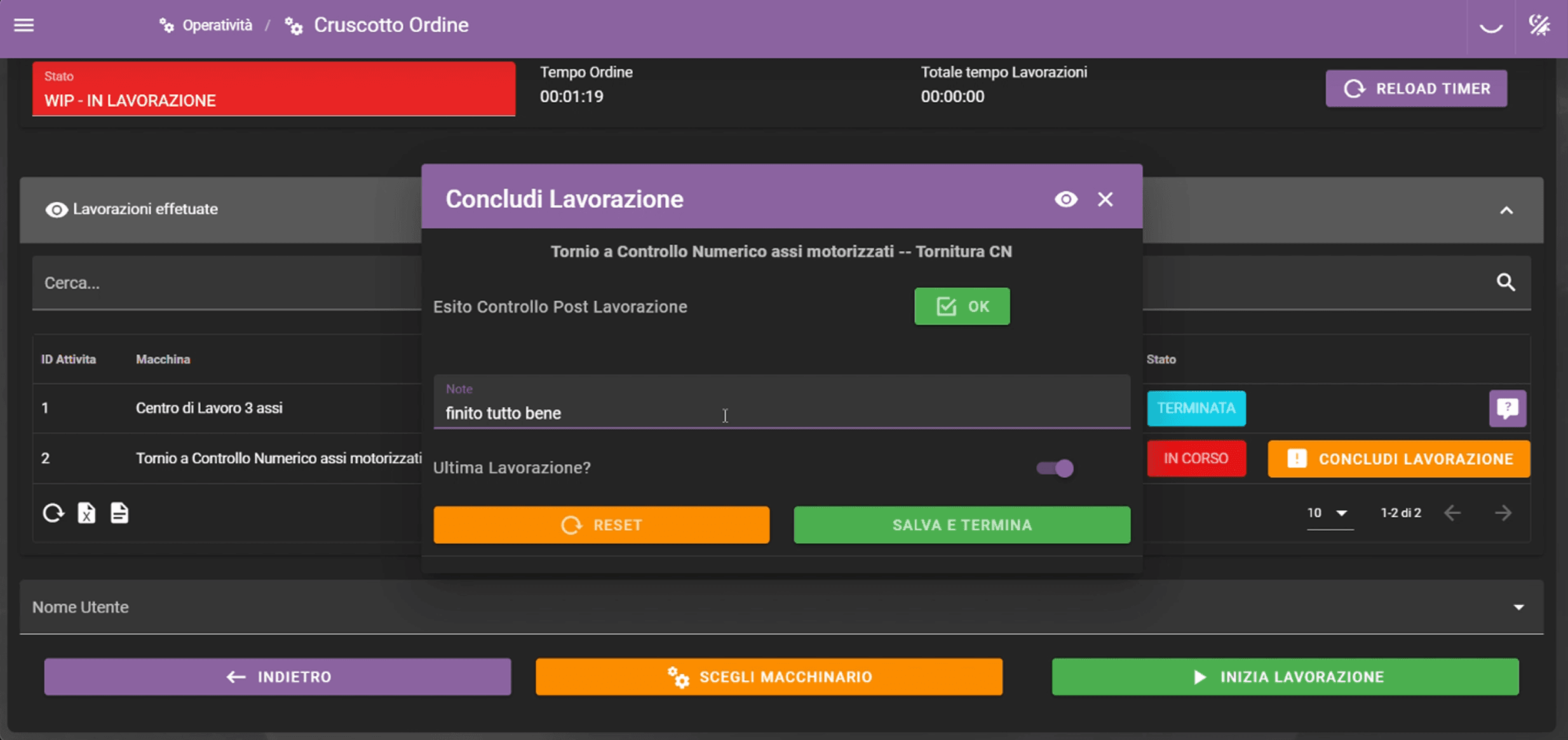Click the document export icon

pyautogui.click(x=119, y=513)
